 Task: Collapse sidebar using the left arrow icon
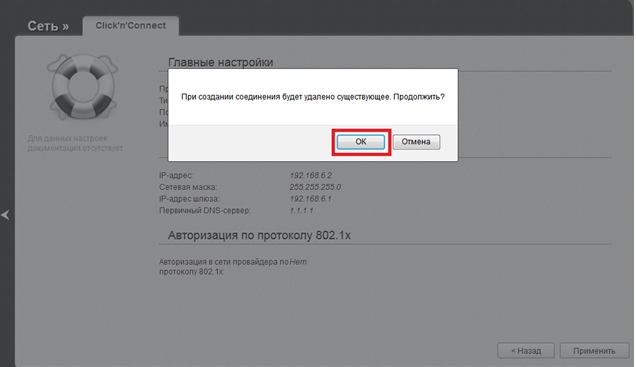pyautogui.click(x=5, y=215)
